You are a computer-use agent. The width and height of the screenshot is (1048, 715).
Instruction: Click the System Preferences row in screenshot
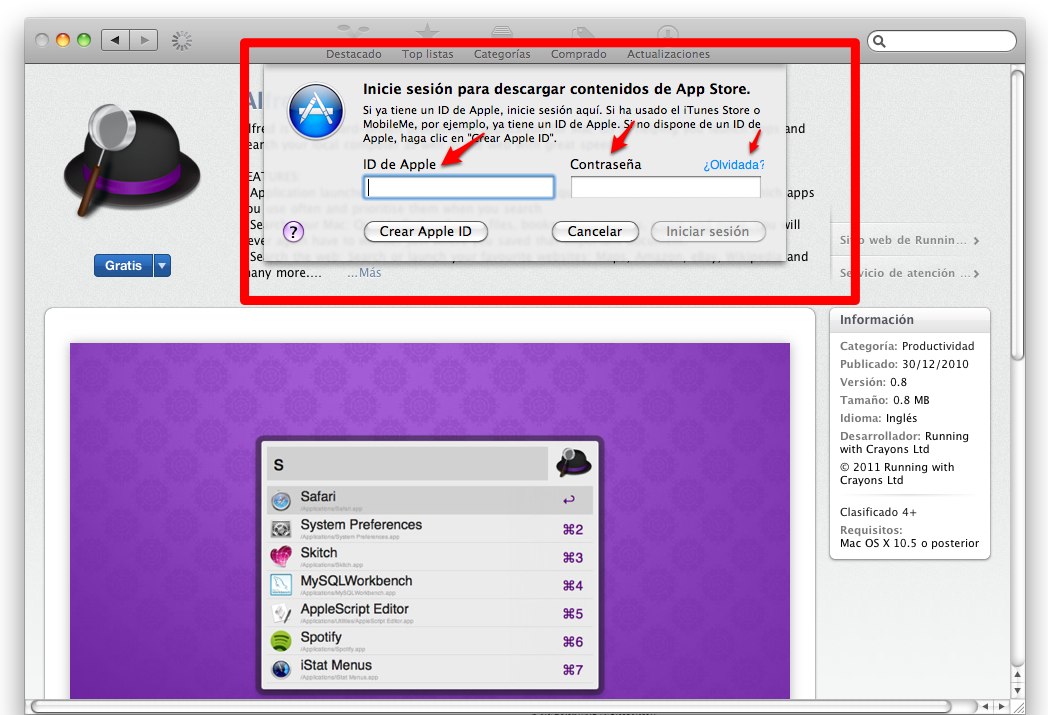[x=430, y=529]
